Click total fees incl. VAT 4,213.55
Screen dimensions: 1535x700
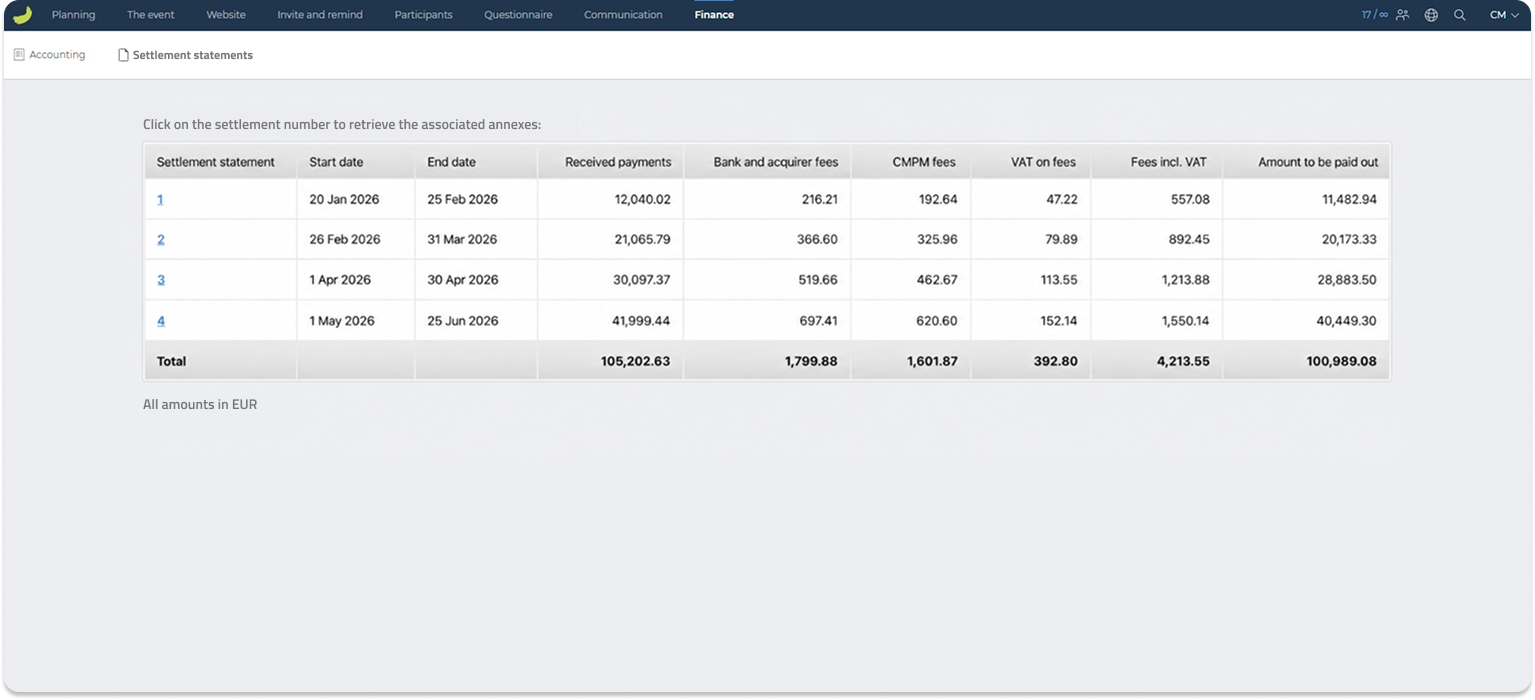tap(1183, 361)
